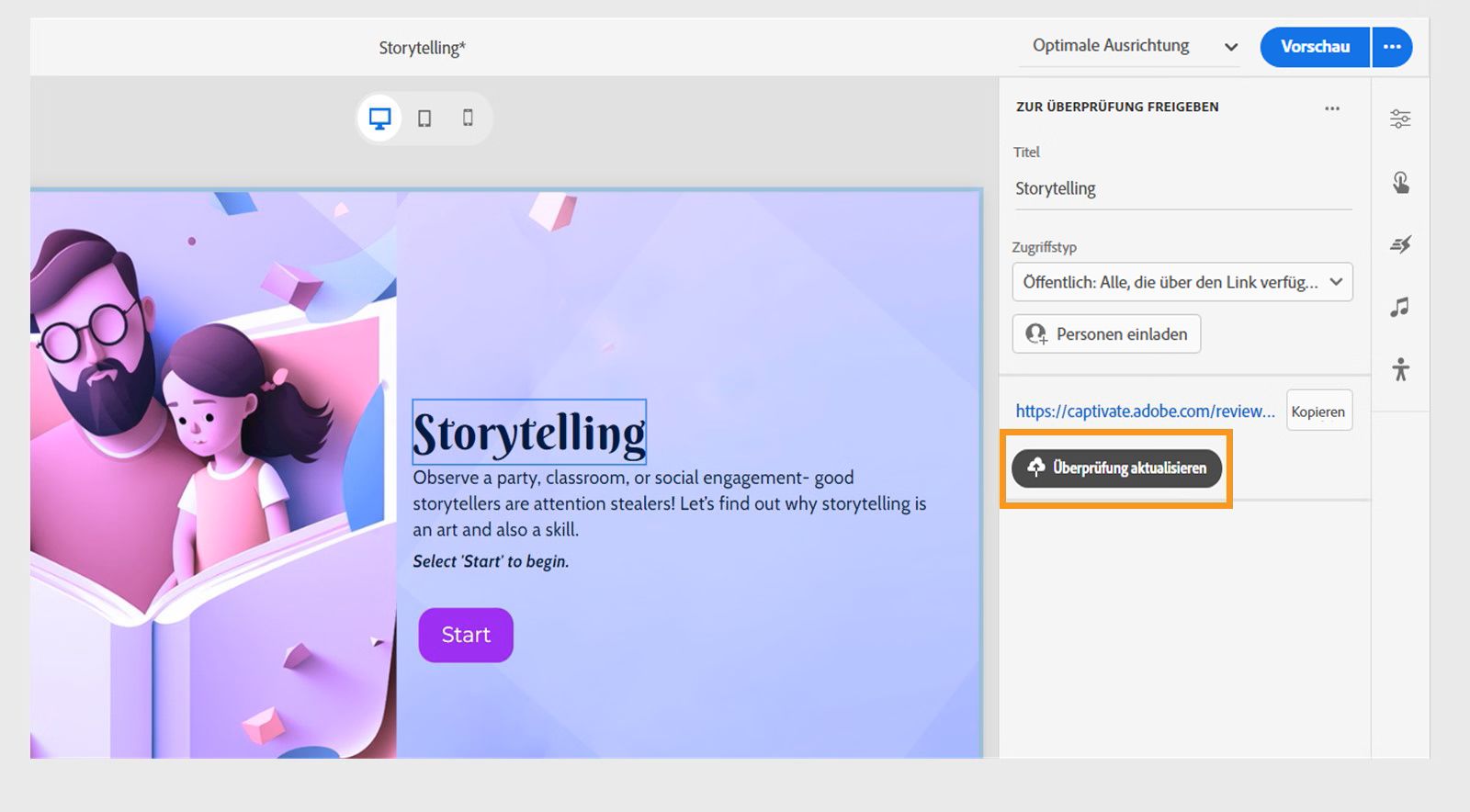Click the Titel field containing Storytelling

(1182, 188)
